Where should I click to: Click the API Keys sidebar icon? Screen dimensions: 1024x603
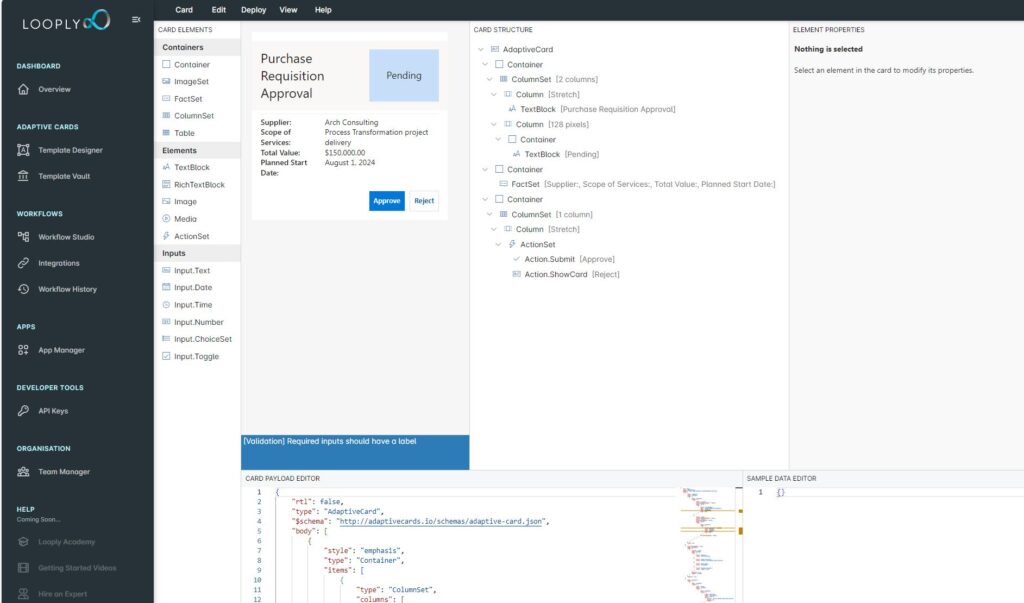pos(21,409)
